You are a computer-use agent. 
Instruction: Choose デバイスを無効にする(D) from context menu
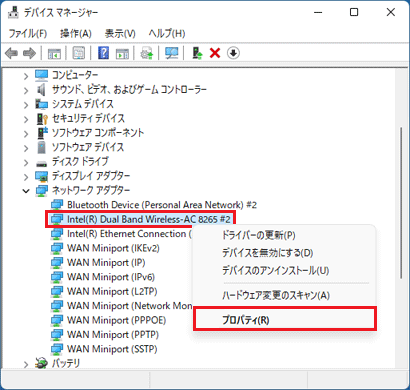(284, 253)
